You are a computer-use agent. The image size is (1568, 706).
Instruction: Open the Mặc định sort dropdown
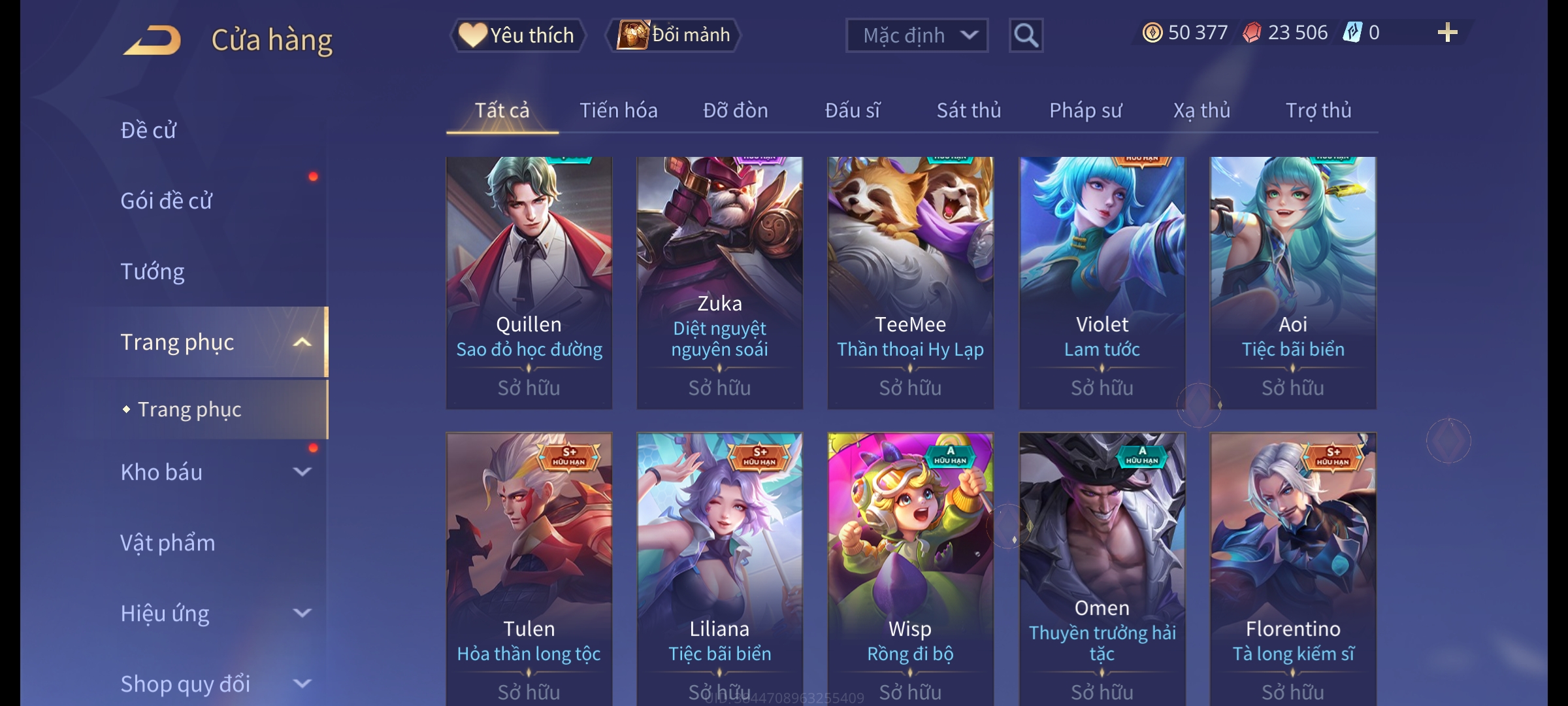point(917,35)
